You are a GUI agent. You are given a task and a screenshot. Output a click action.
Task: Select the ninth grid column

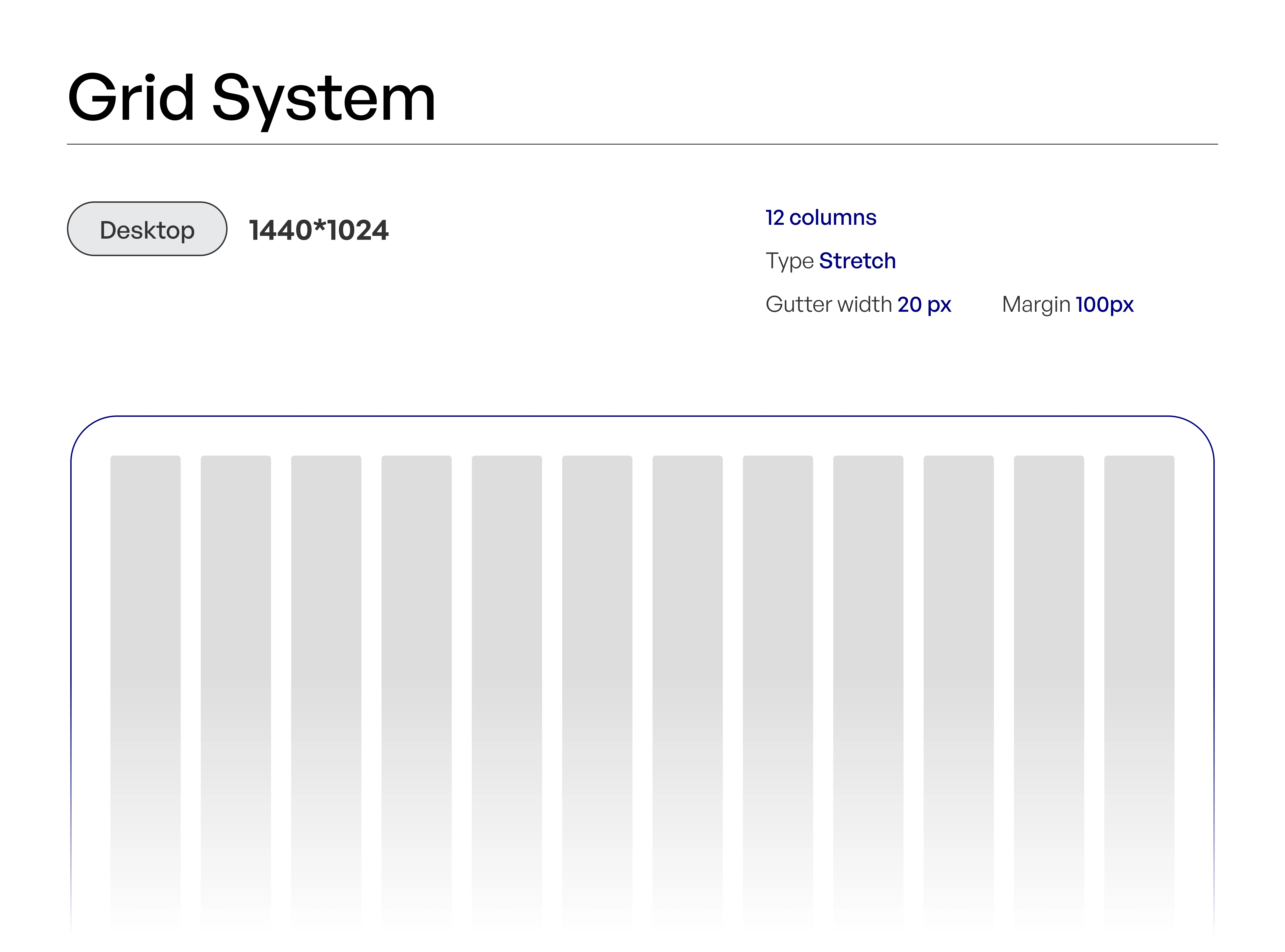868,634
